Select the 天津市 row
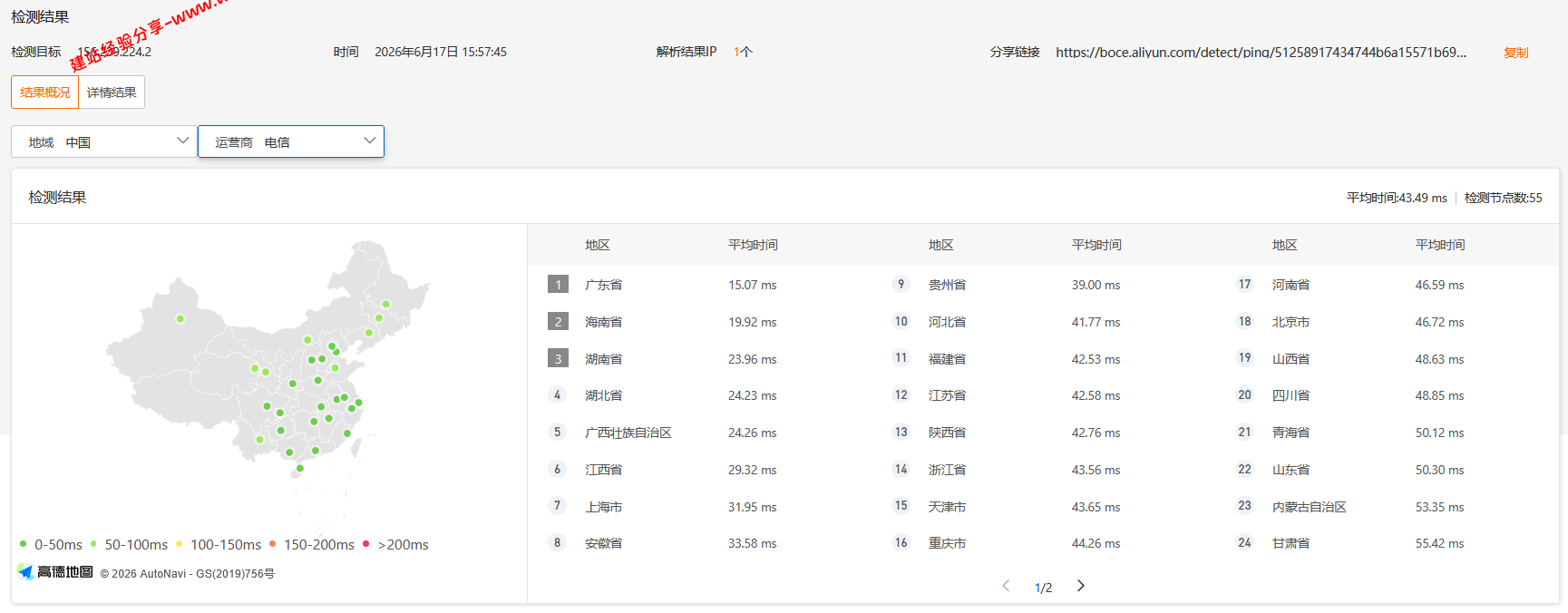 [x=1043, y=507]
